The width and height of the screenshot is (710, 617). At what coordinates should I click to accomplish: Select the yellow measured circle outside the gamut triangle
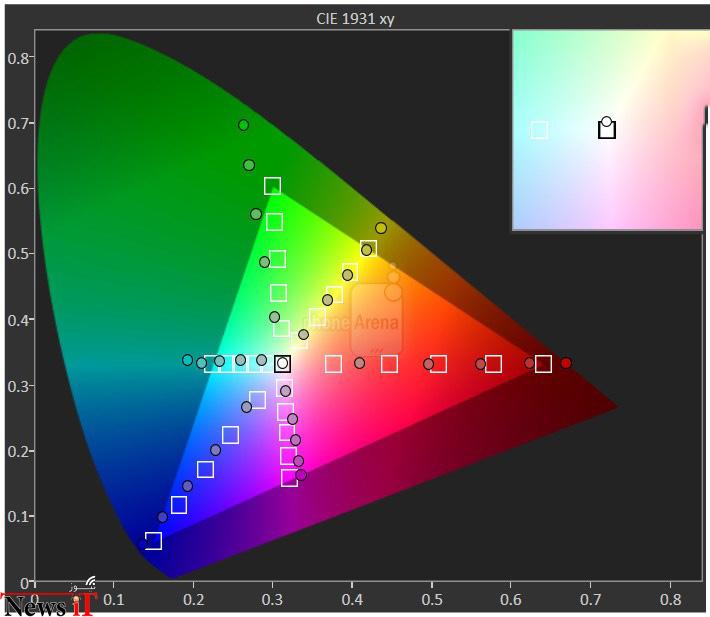point(381,228)
